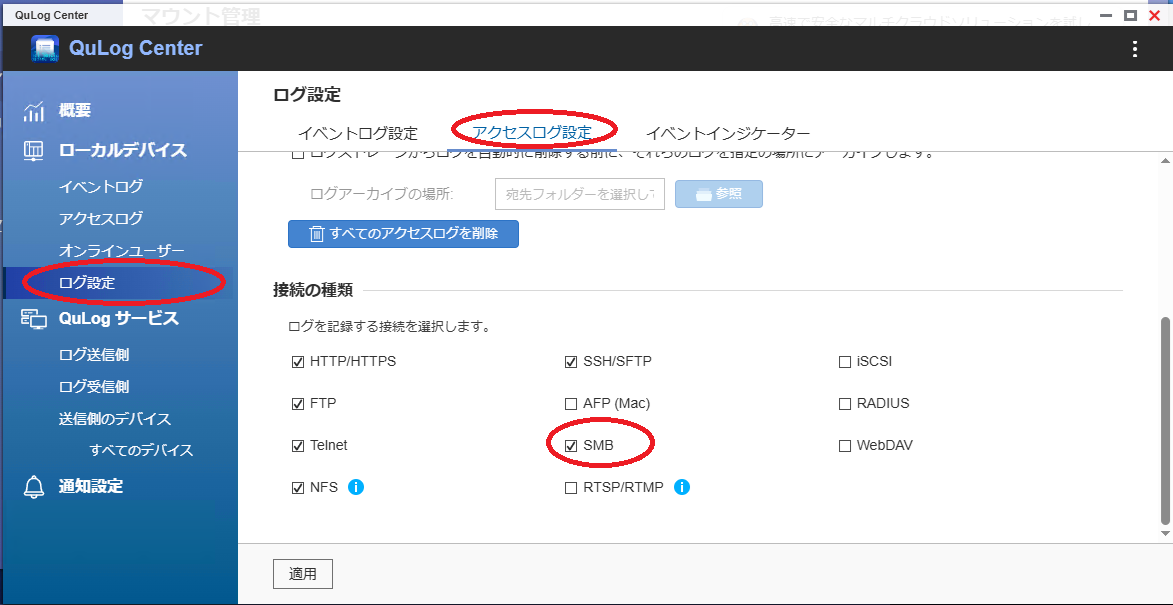Open 通知設定 in sidebar

(91, 486)
